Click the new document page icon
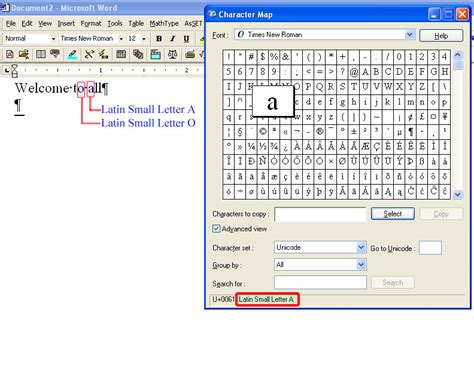 (10, 54)
